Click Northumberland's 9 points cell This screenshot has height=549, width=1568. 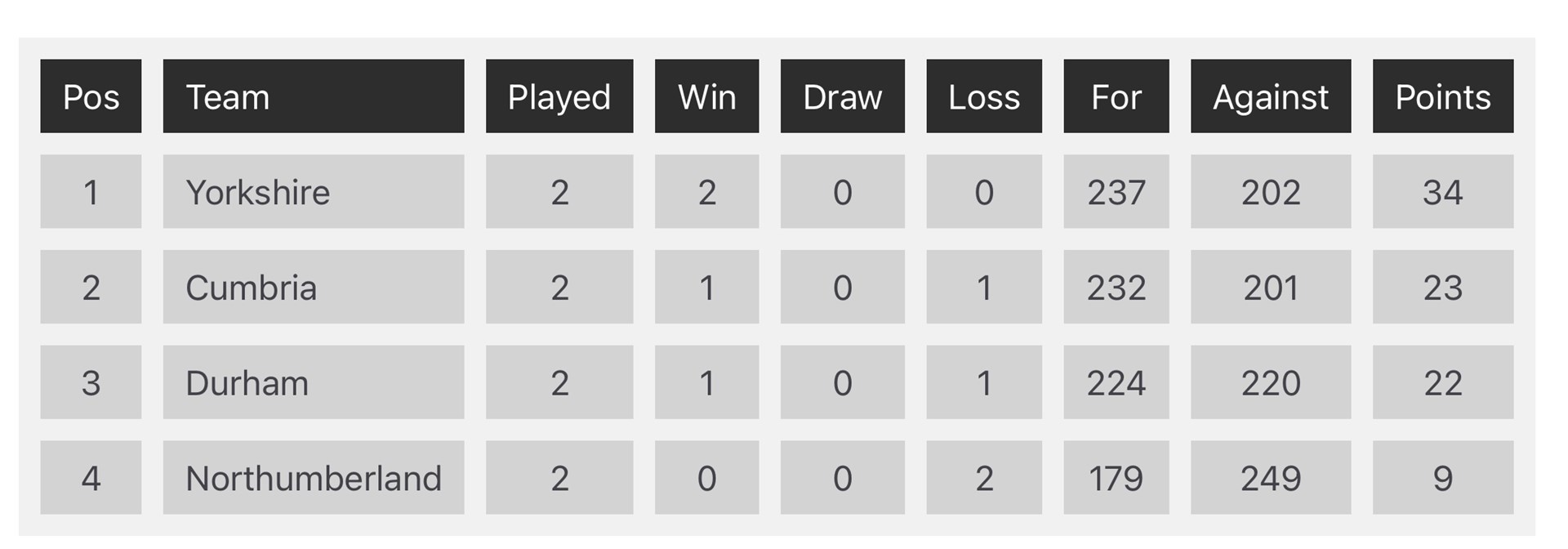point(1443,478)
